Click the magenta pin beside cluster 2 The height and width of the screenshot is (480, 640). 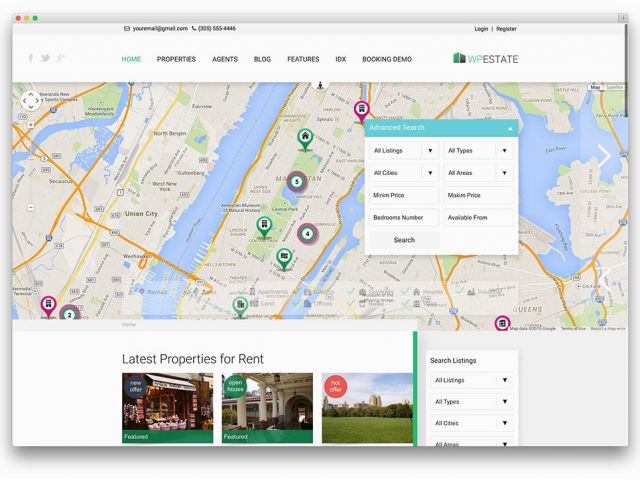48,306
